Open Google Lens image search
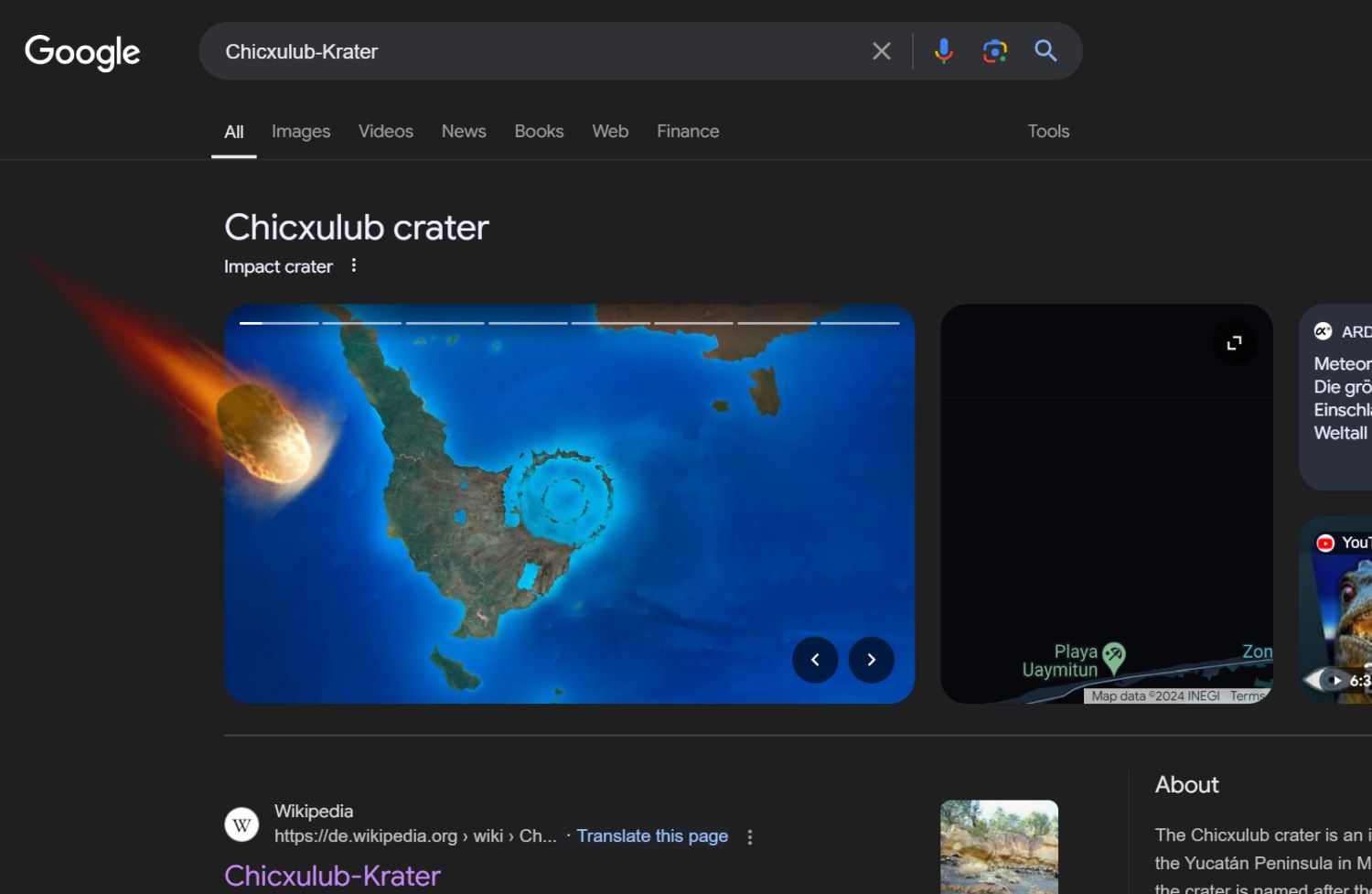The image size is (1372, 894). pos(994,51)
